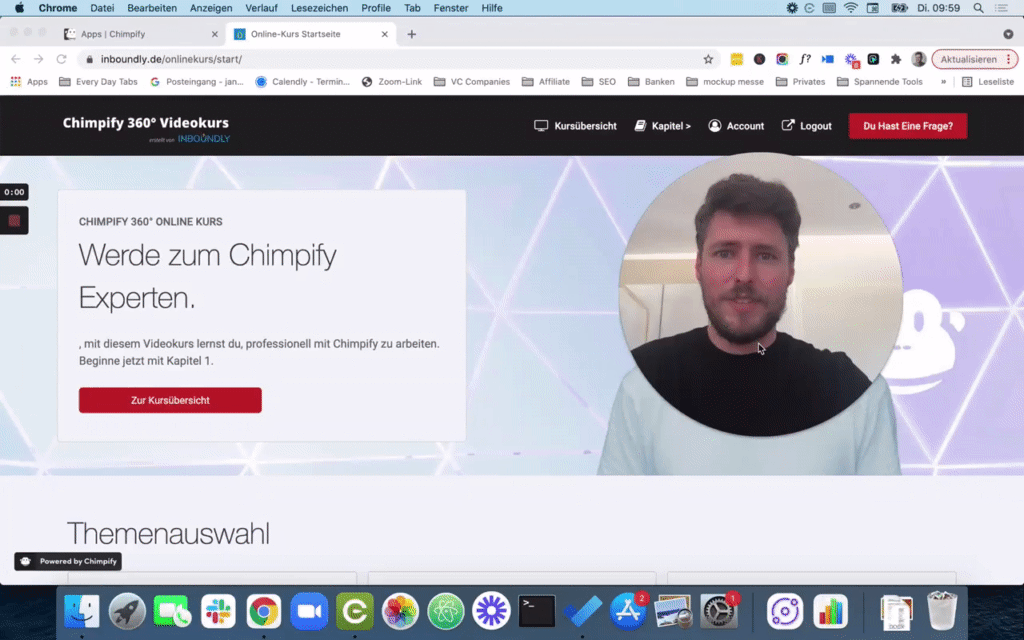This screenshot has width=1024, height=640.
Task: Click the Wi-Fi status icon
Action: tap(850, 8)
